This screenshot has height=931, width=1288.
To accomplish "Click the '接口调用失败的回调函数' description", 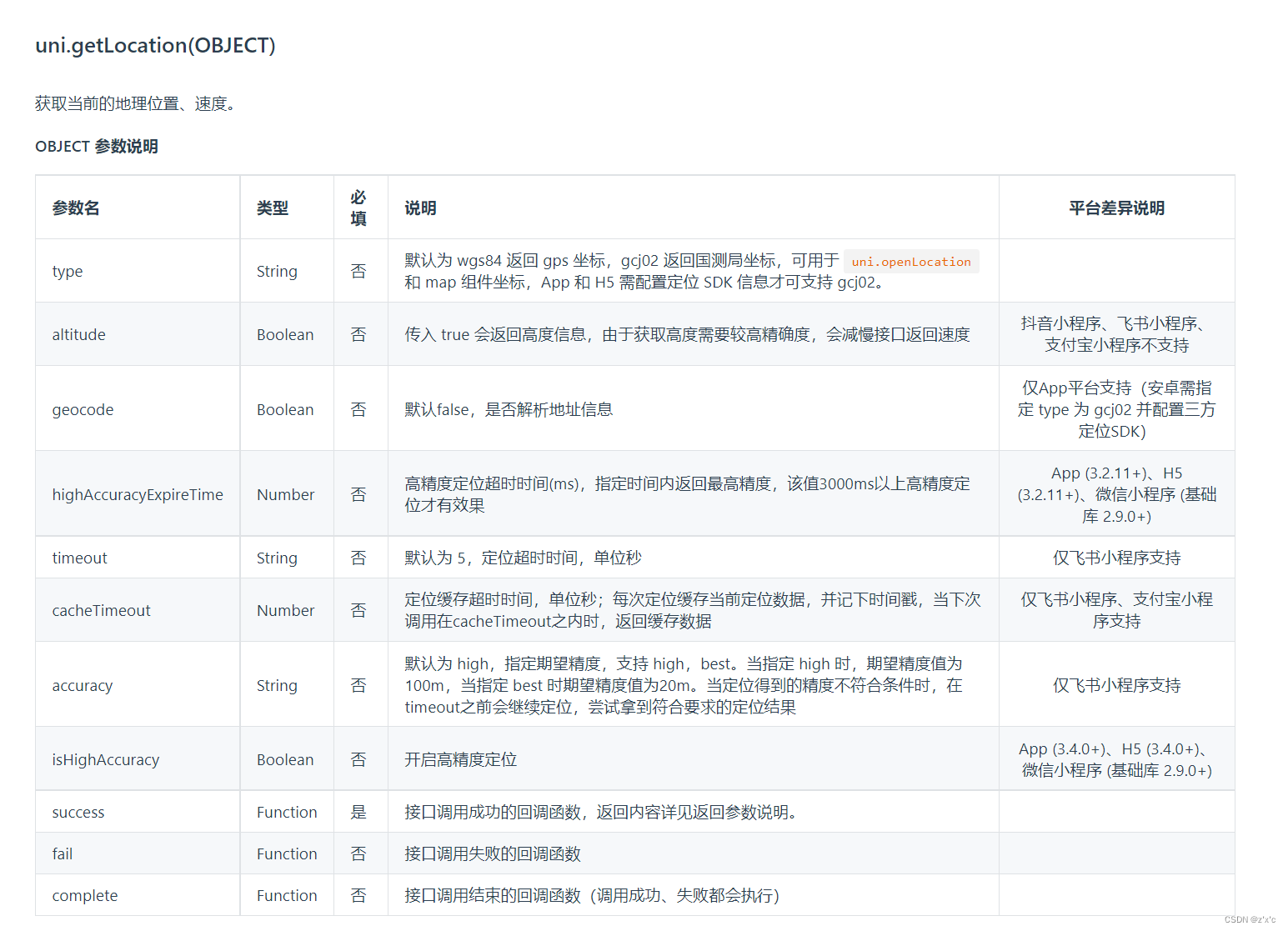I will 492,853.
